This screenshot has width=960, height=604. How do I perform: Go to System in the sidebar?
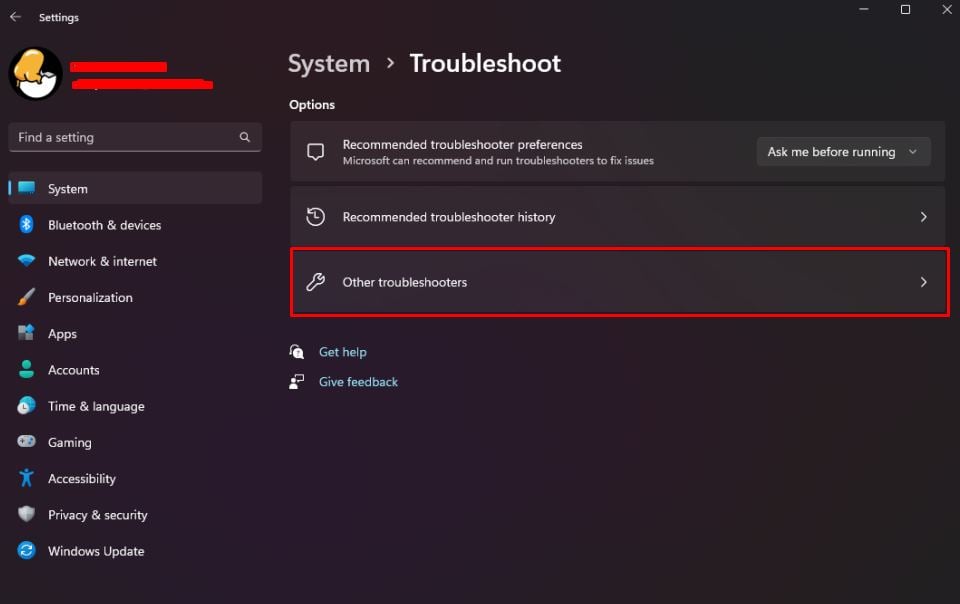coord(68,189)
